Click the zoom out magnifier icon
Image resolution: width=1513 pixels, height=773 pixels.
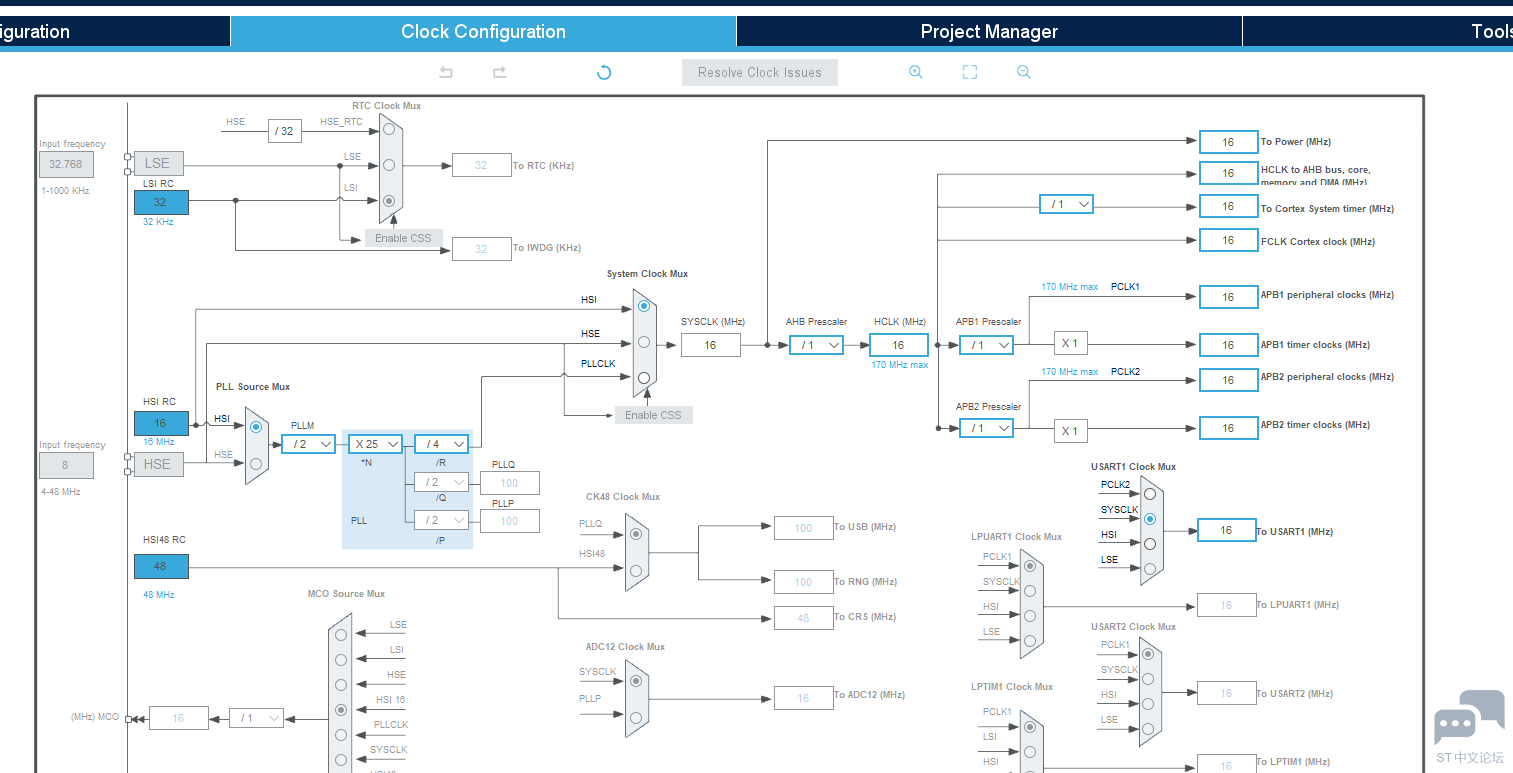point(1023,72)
